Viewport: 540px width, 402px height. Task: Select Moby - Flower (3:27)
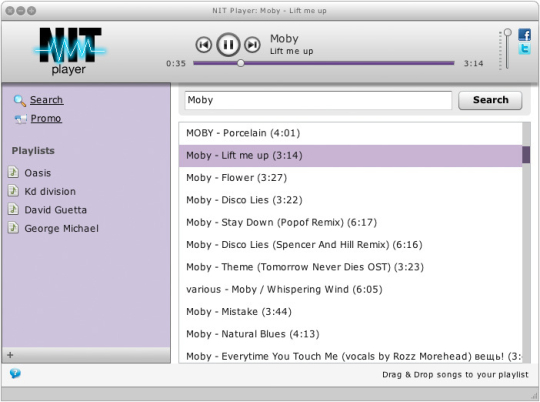pos(351,178)
